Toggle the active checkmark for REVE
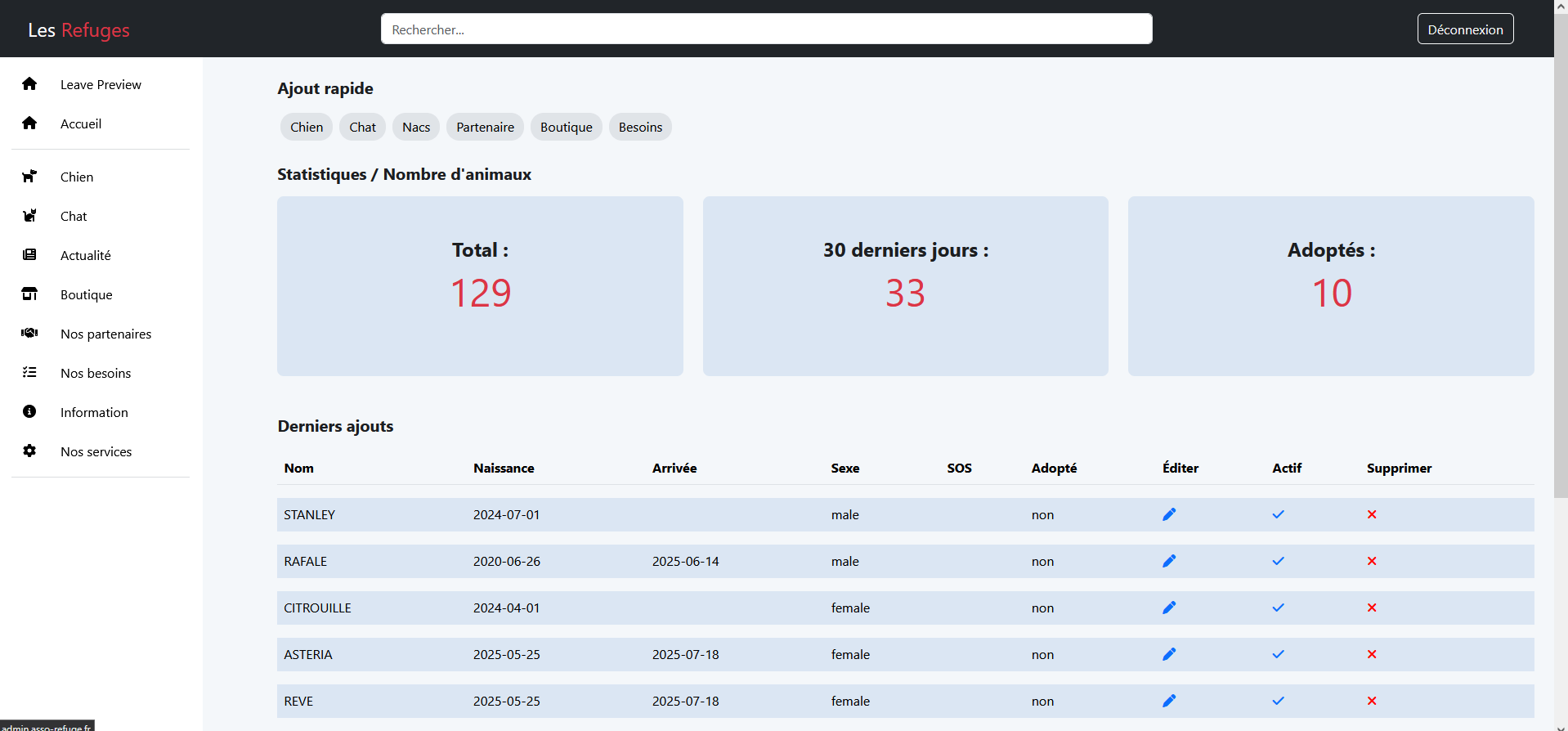 click(x=1278, y=701)
